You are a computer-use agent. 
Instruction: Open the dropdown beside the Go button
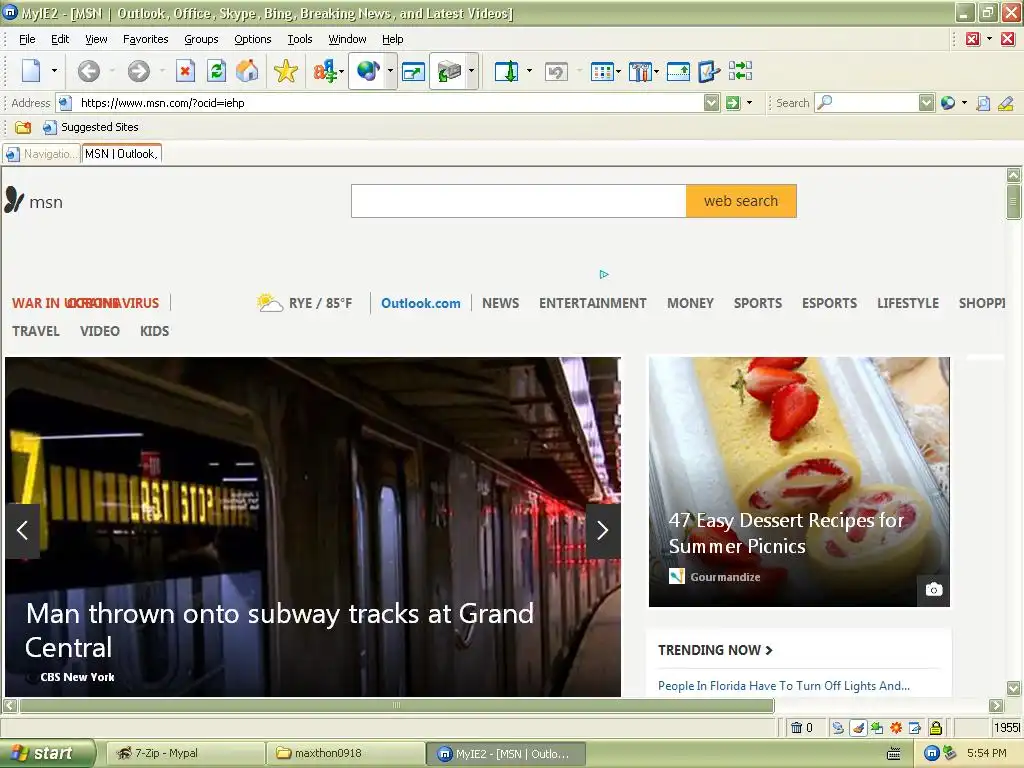click(x=749, y=103)
